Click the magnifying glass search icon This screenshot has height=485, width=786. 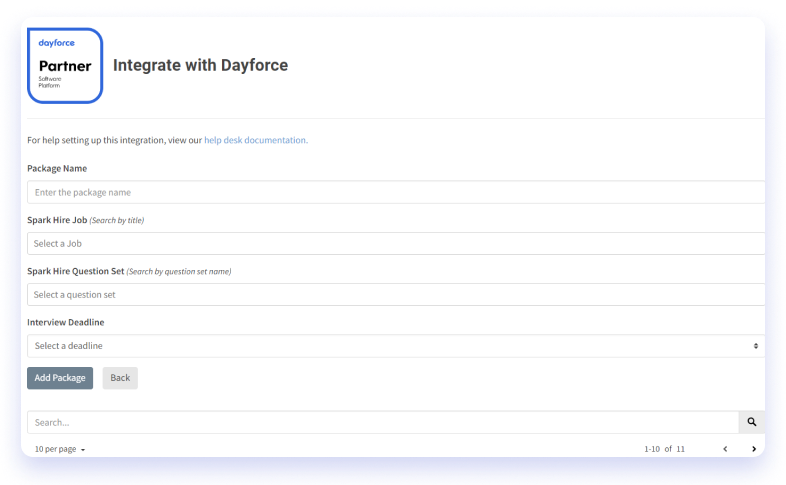pyautogui.click(x=752, y=422)
